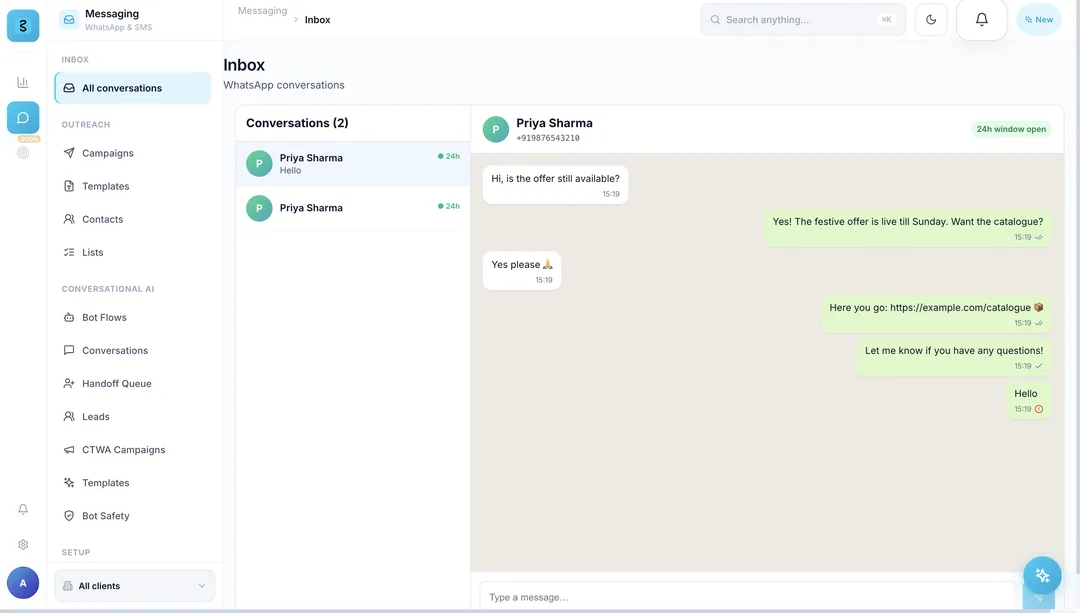The image size is (1080, 613).
Task: Click the Handoff Queue person-plus icon
Action: point(69,384)
